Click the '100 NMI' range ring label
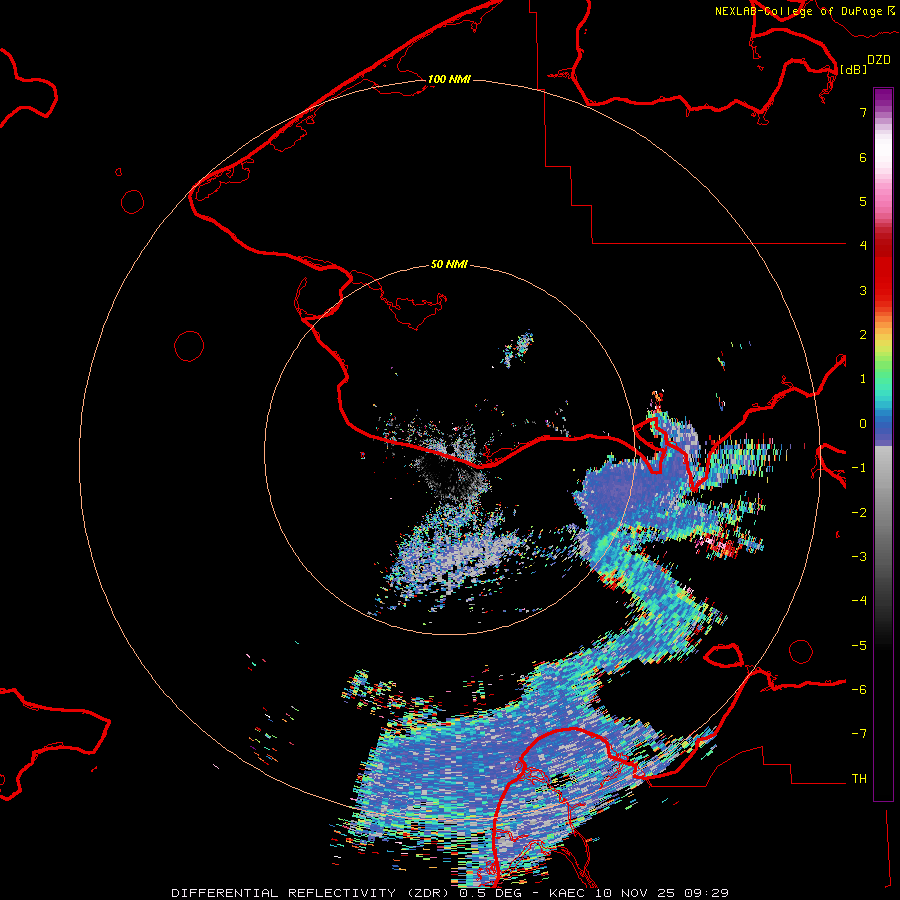 [449, 79]
